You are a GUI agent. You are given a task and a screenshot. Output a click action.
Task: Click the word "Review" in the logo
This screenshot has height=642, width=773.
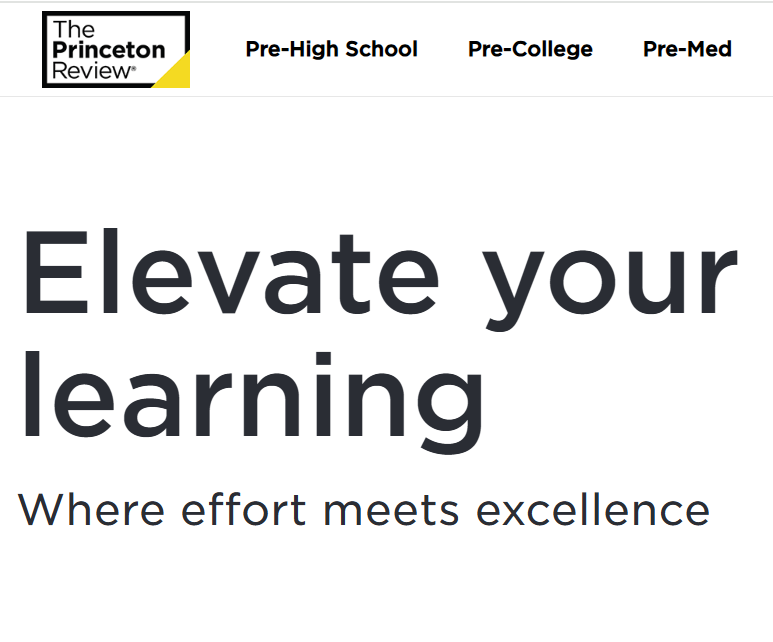[x=92, y=69]
